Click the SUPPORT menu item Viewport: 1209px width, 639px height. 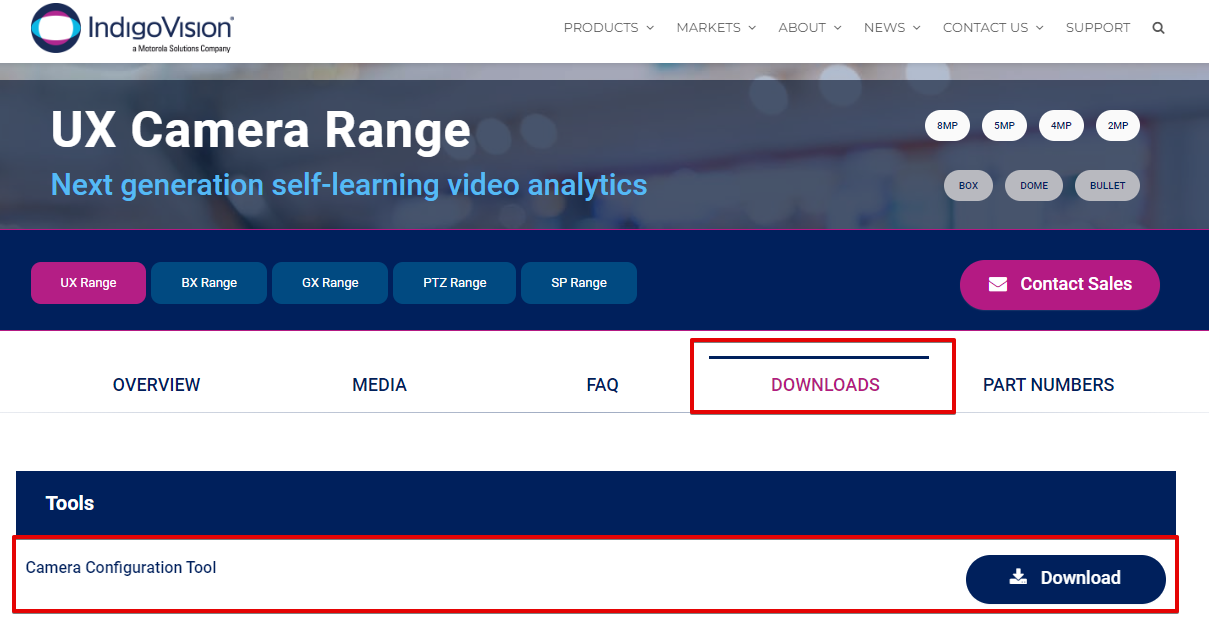point(1098,27)
